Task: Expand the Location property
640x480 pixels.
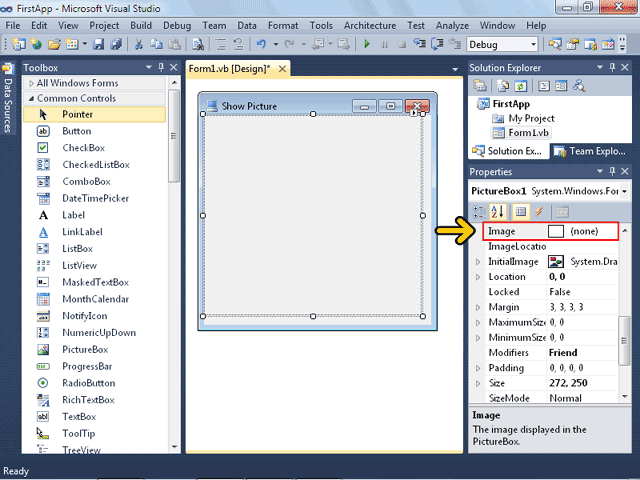Action: (x=478, y=276)
